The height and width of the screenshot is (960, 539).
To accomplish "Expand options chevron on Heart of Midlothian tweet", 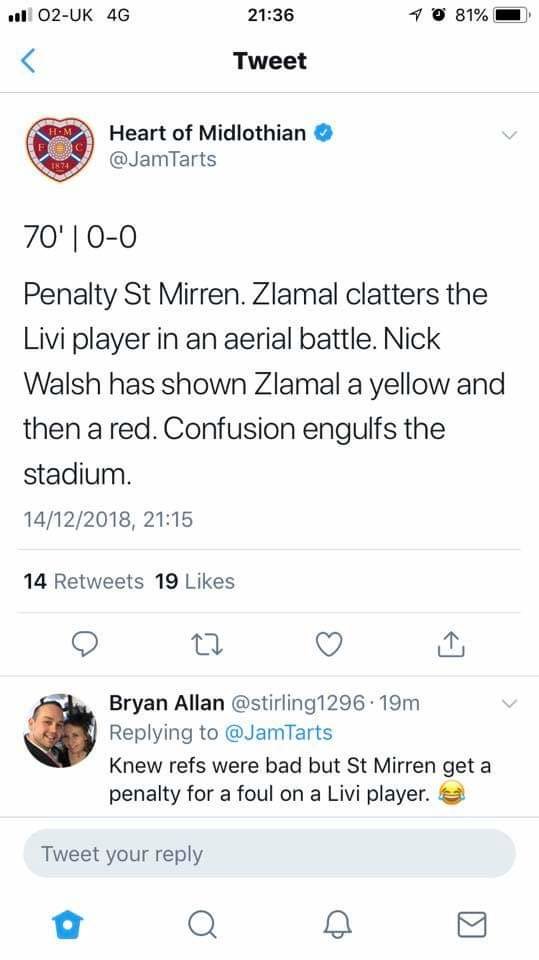I will (x=510, y=135).
